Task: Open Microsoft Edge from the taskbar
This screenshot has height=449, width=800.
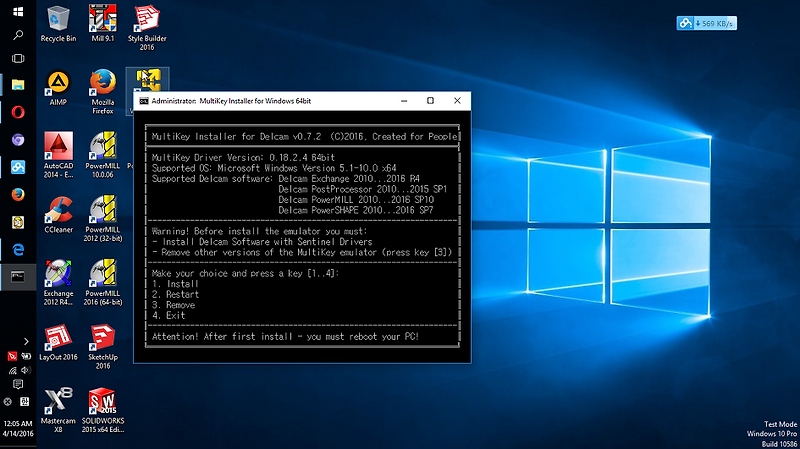Action: tap(18, 250)
